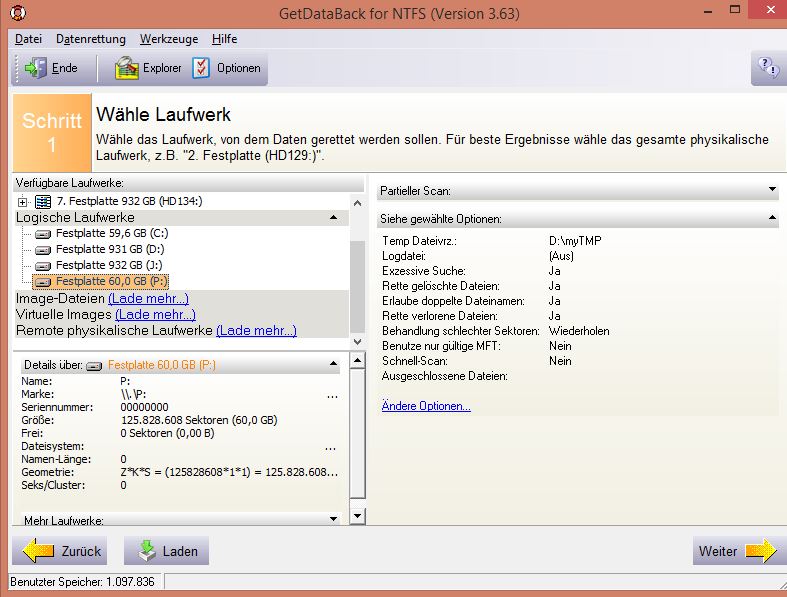This screenshot has width=787, height=597.
Task: Click details panel scroll down arrow
Action: point(357,516)
